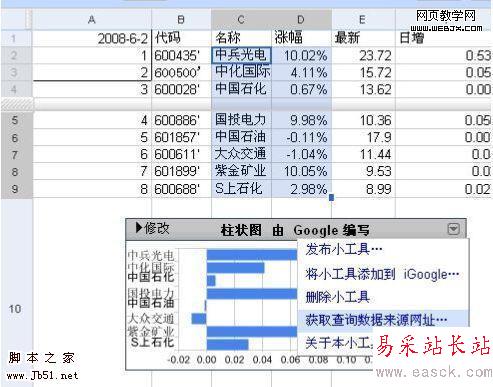Click cell with value 9.98%
Viewport: 493px width, 387px height.
coord(301,120)
